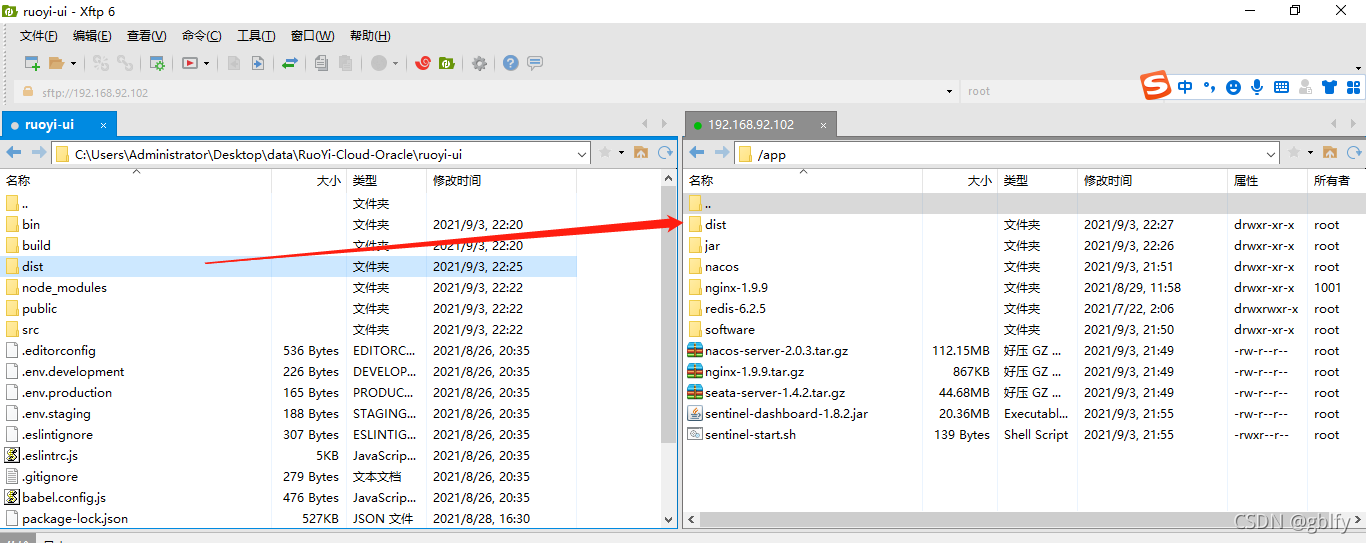
Task: Open the 工具(T) menu
Action: (x=256, y=36)
